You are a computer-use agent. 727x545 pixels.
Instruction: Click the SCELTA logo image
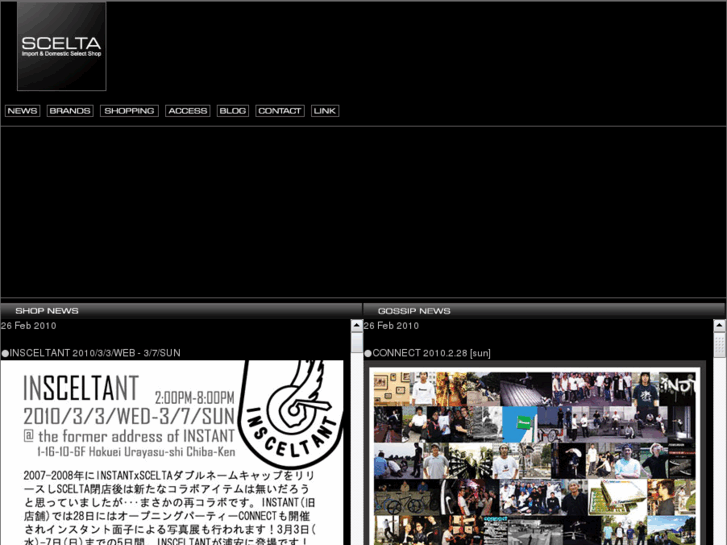(x=62, y=46)
